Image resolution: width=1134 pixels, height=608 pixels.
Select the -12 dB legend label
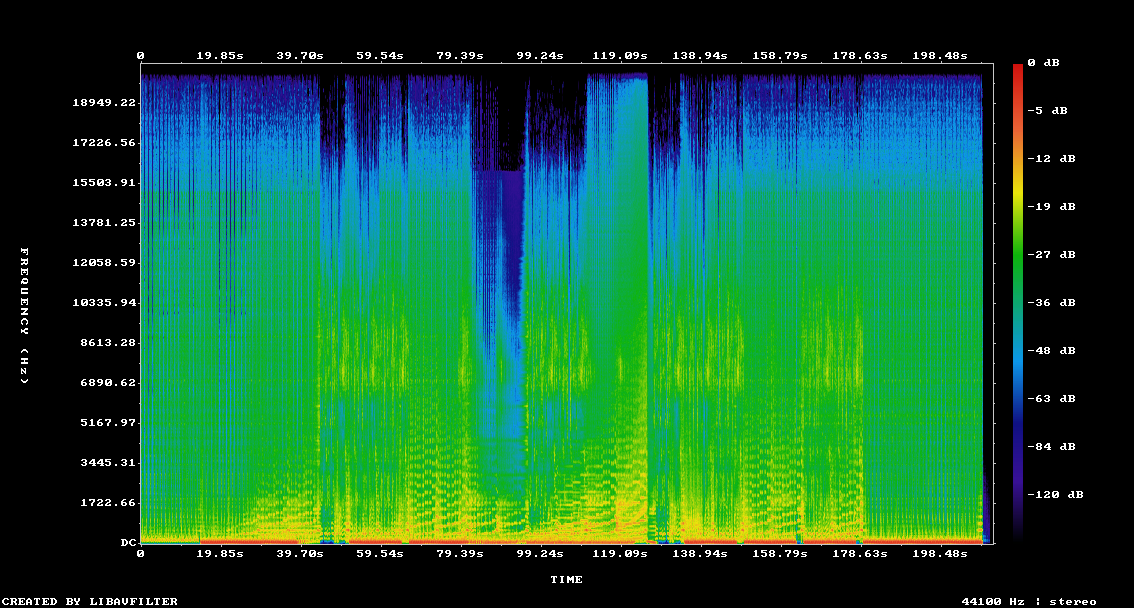tap(1054, 158)
